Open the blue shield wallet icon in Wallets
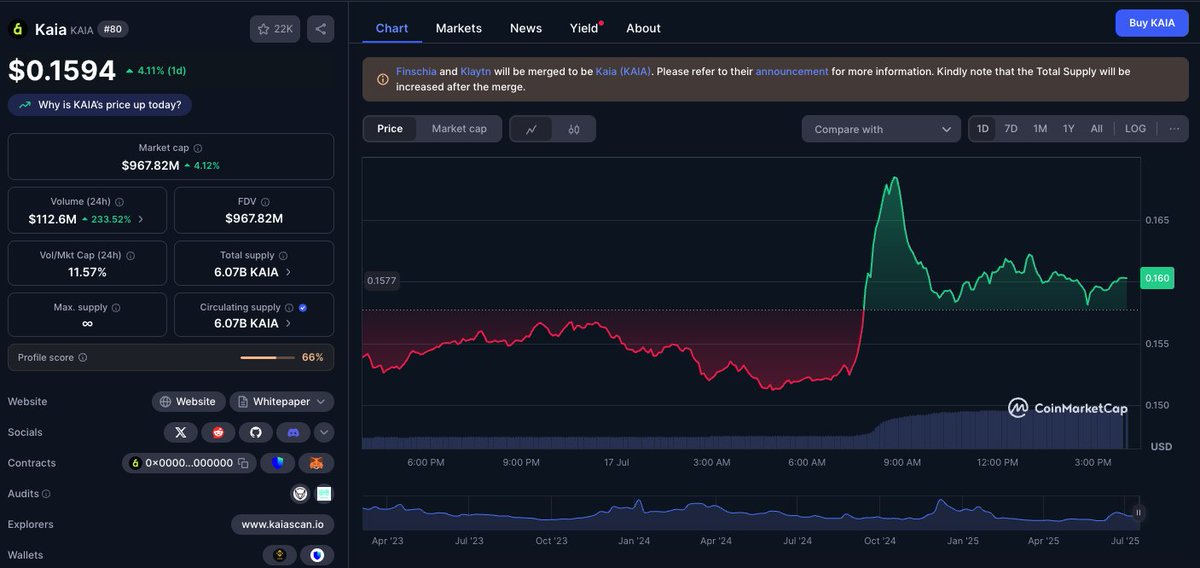Screen dimensions: 1200x568 point(317,555)
